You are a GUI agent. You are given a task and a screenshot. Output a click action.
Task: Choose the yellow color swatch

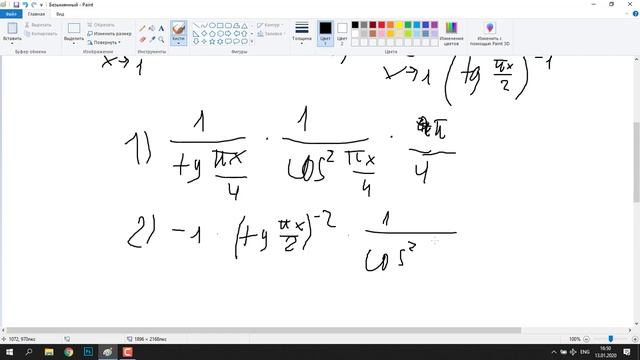(399, 25)
